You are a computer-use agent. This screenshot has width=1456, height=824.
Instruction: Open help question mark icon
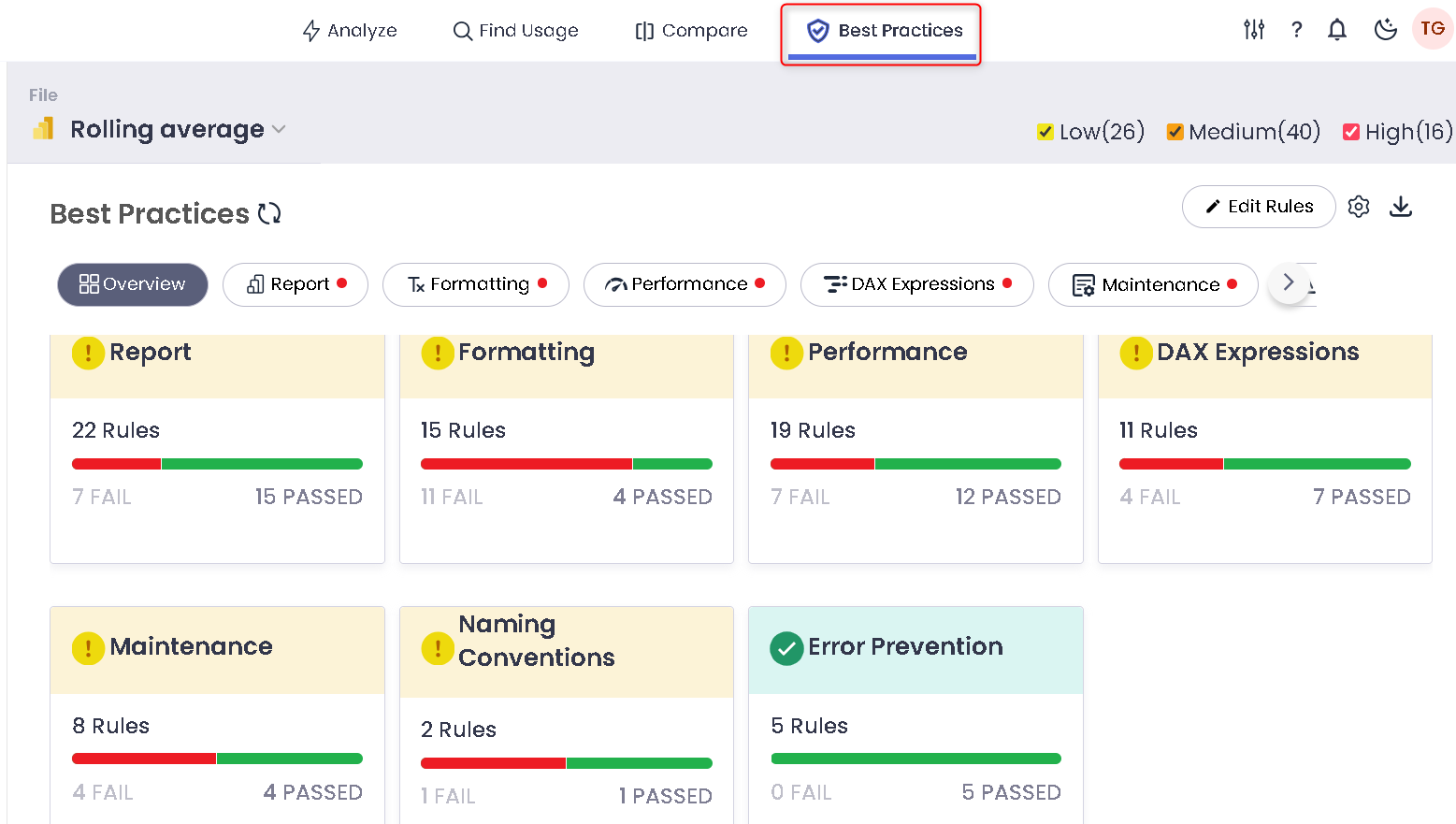click(1296, 30)
